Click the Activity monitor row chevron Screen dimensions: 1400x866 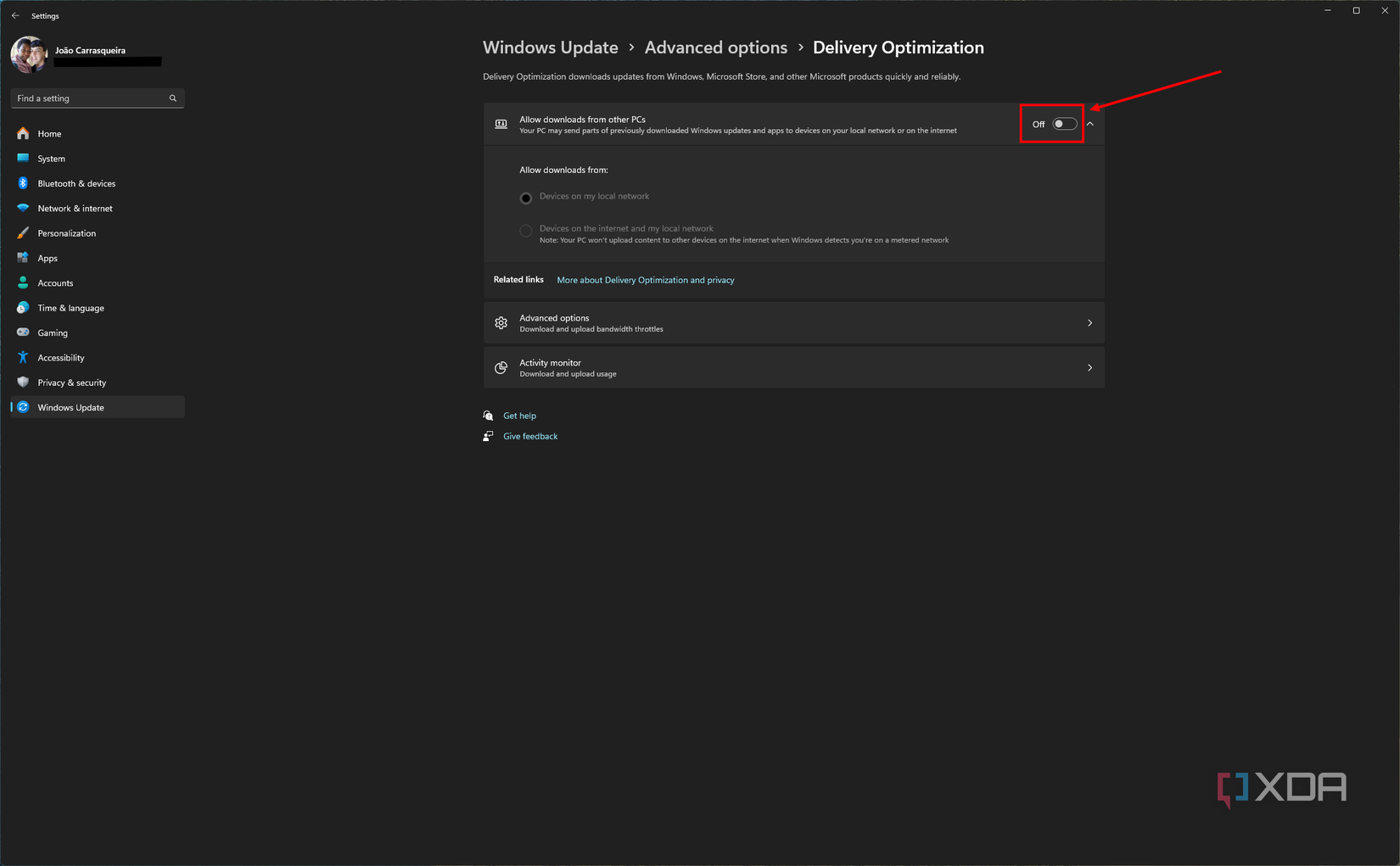tap(1090, 367)
